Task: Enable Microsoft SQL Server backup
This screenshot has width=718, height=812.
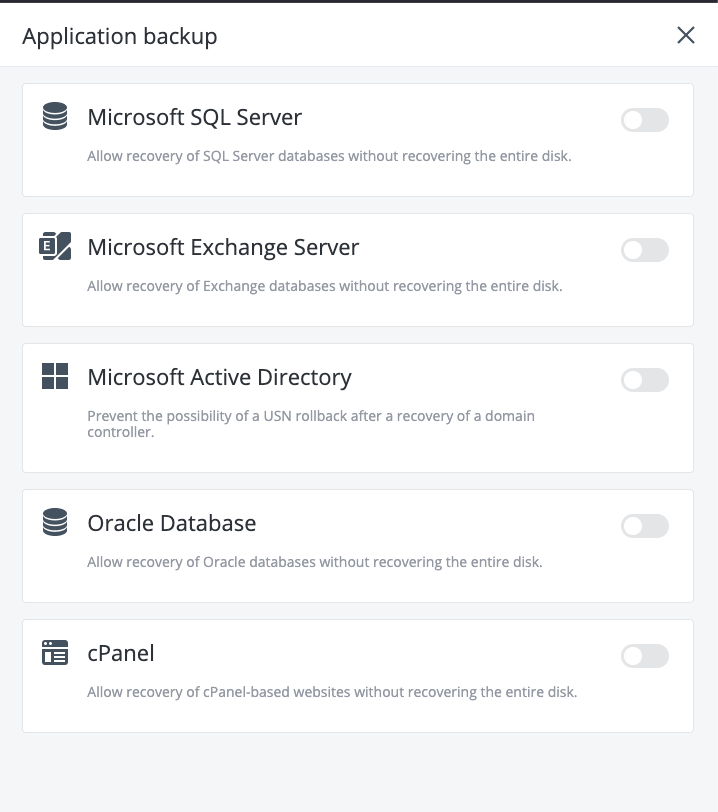Action: [645, 119]
